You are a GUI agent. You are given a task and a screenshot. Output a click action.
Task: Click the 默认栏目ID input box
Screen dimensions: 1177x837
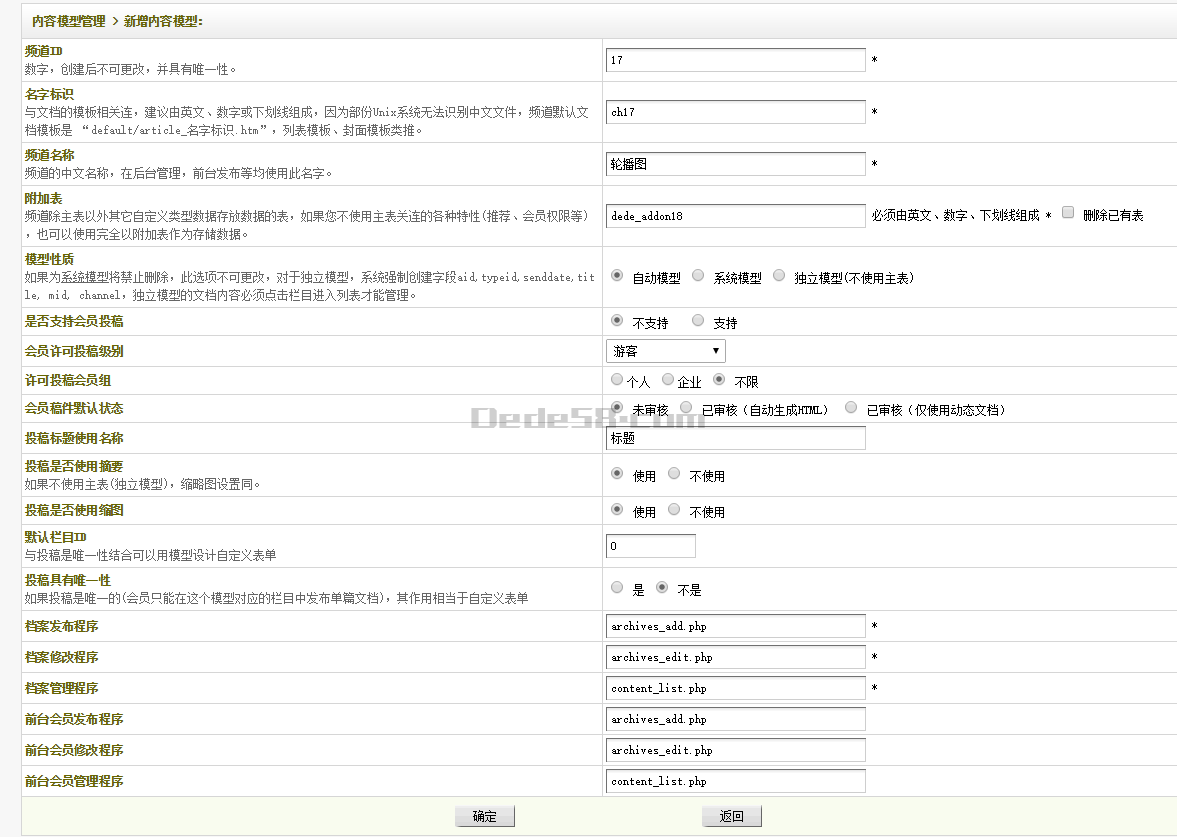click(650, 546)
